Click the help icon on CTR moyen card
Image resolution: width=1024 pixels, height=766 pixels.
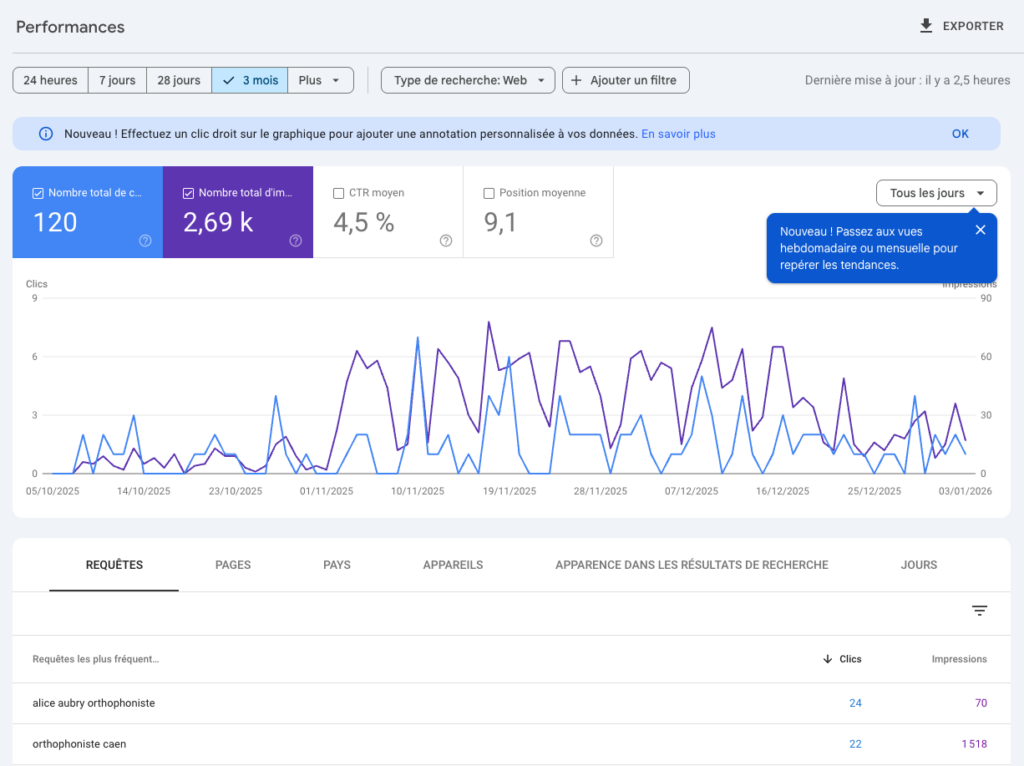pos(446,240)
